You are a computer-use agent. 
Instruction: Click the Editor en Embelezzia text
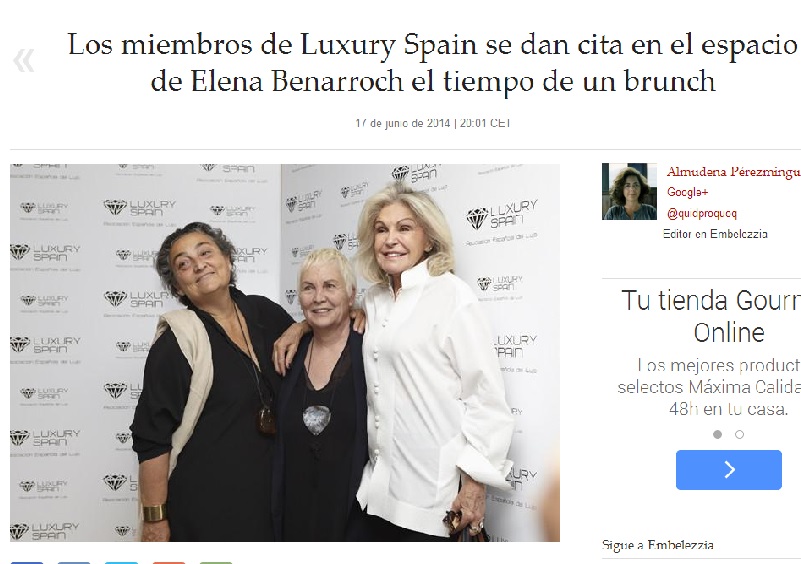(x=715, y=233)
